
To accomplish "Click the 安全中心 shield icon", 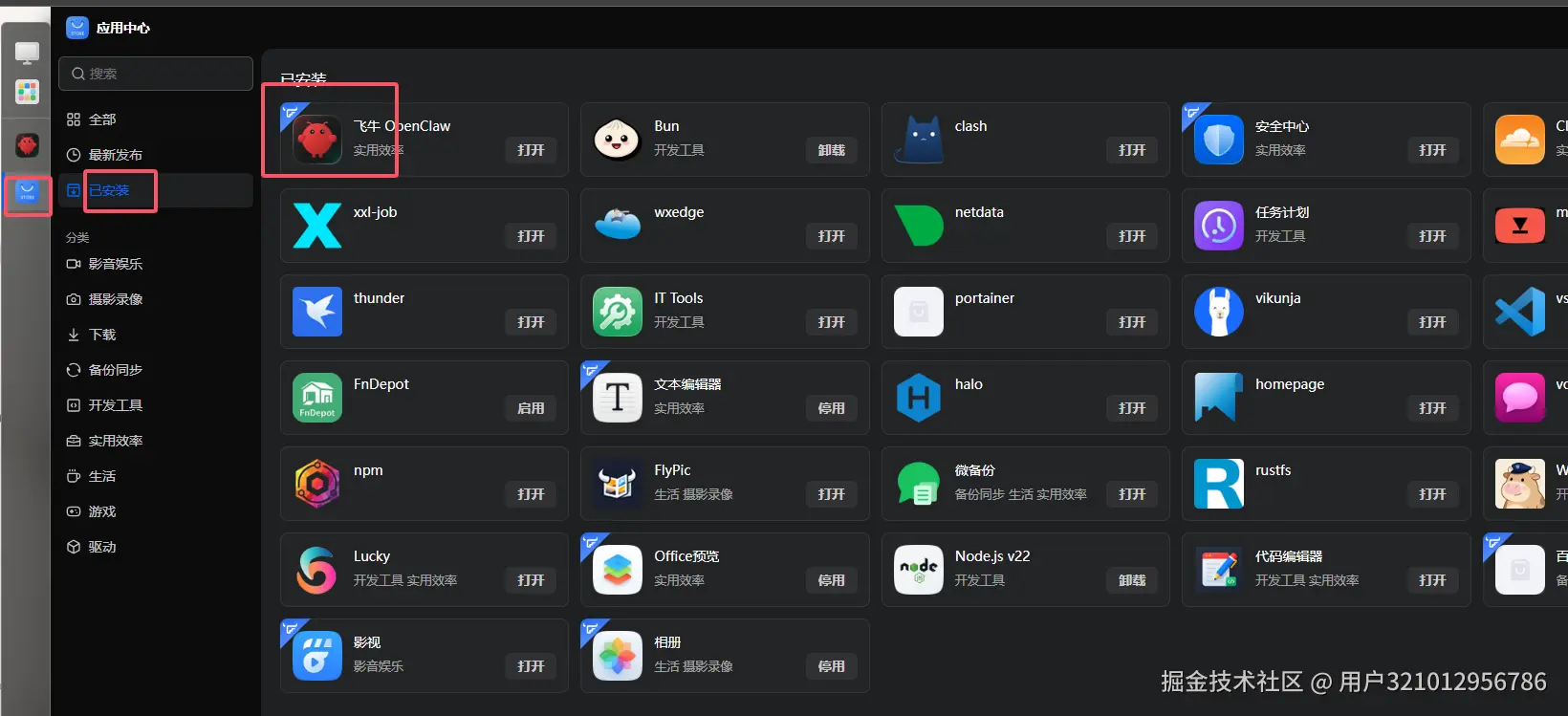I will (1219, 140).
